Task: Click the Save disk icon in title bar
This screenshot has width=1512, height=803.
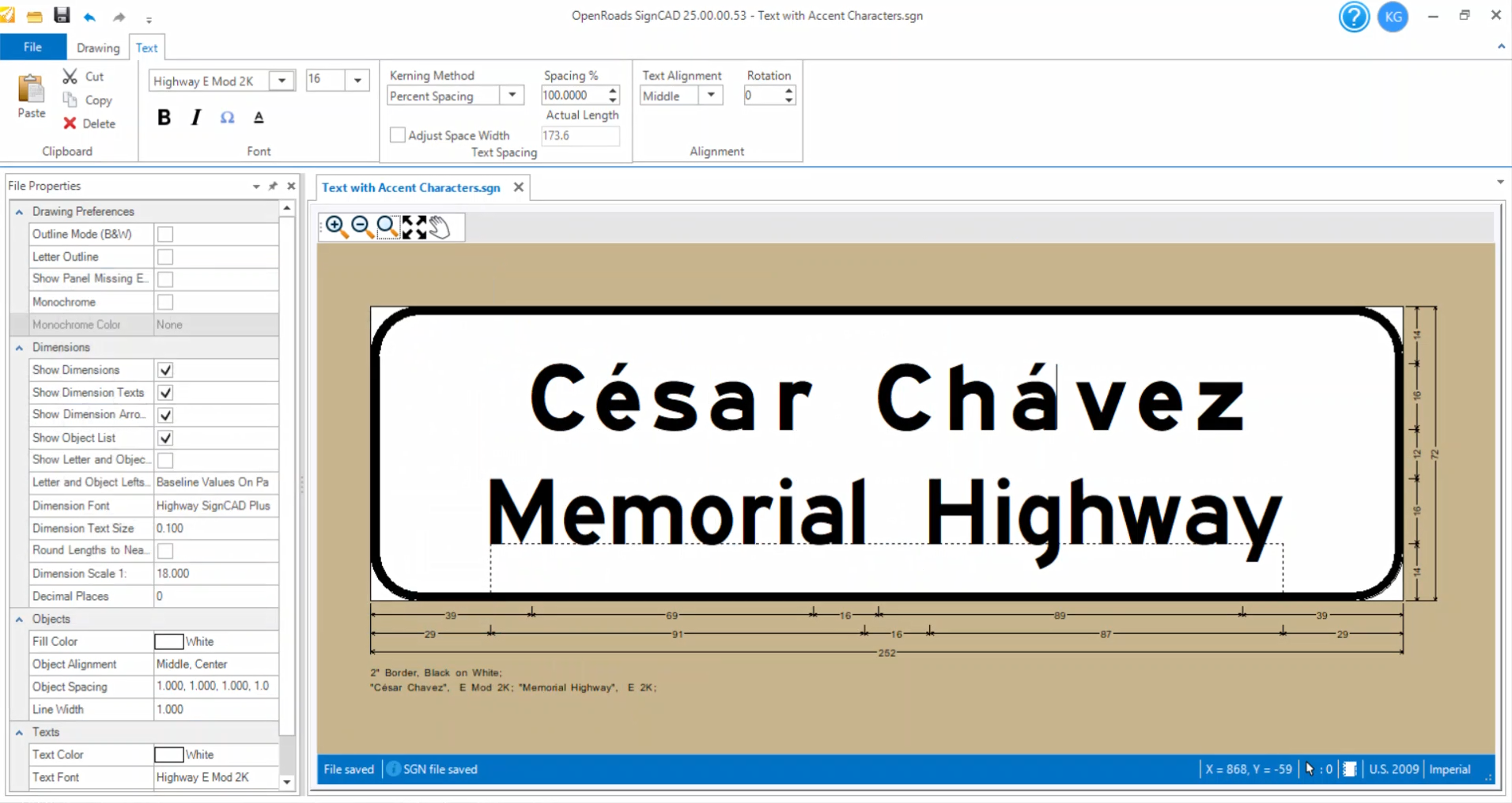Action: tap(61, 16)
